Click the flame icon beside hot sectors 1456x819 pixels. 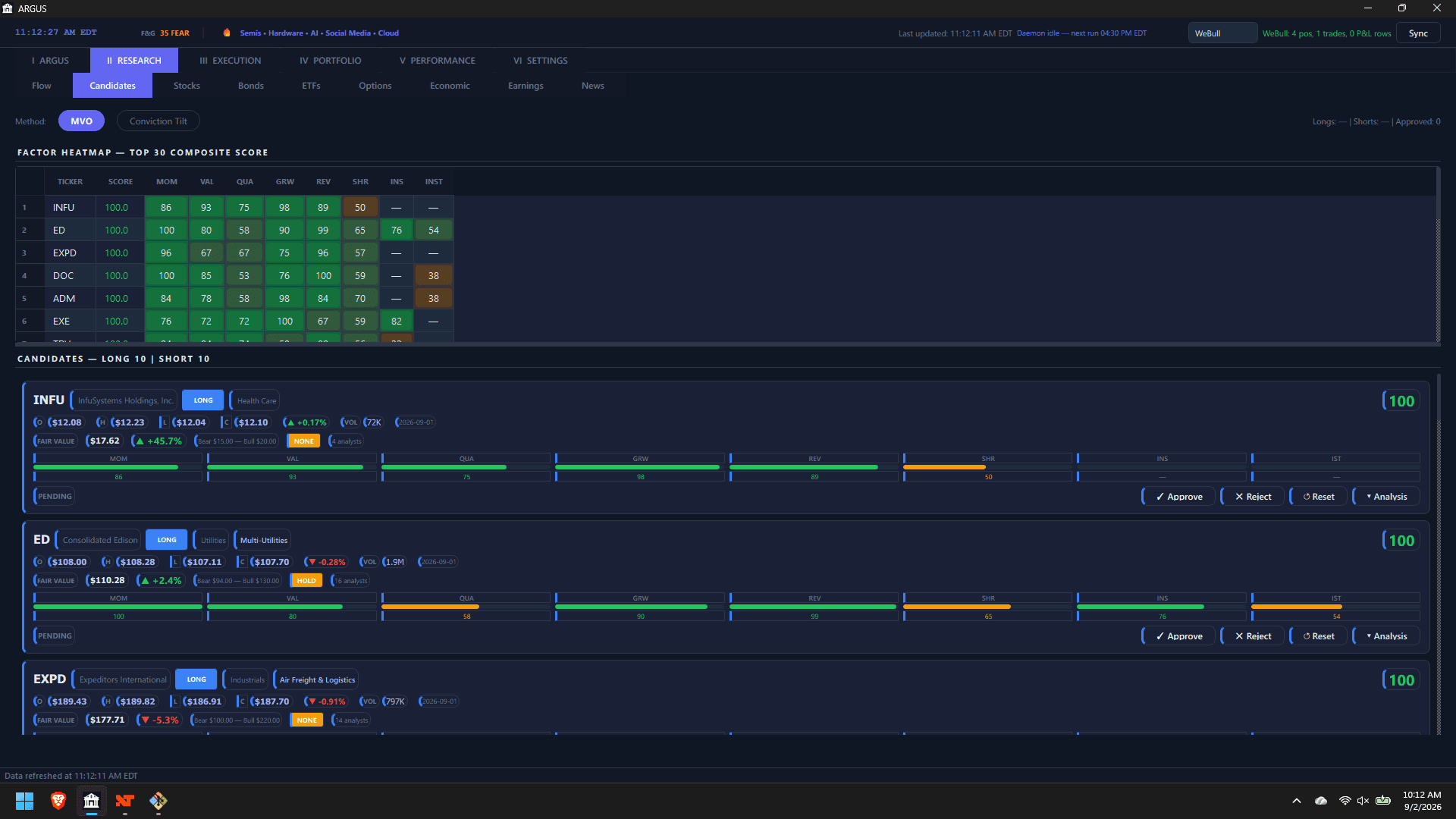click(227, 33)
